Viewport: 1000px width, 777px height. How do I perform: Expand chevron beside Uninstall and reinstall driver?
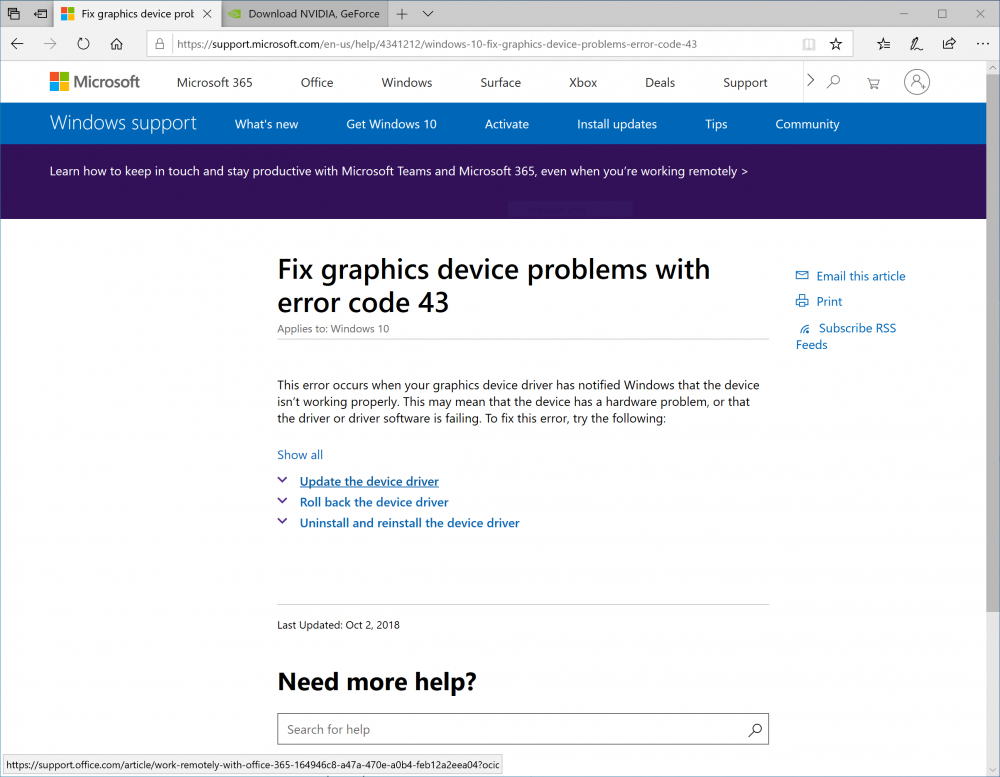click(283, 521)
